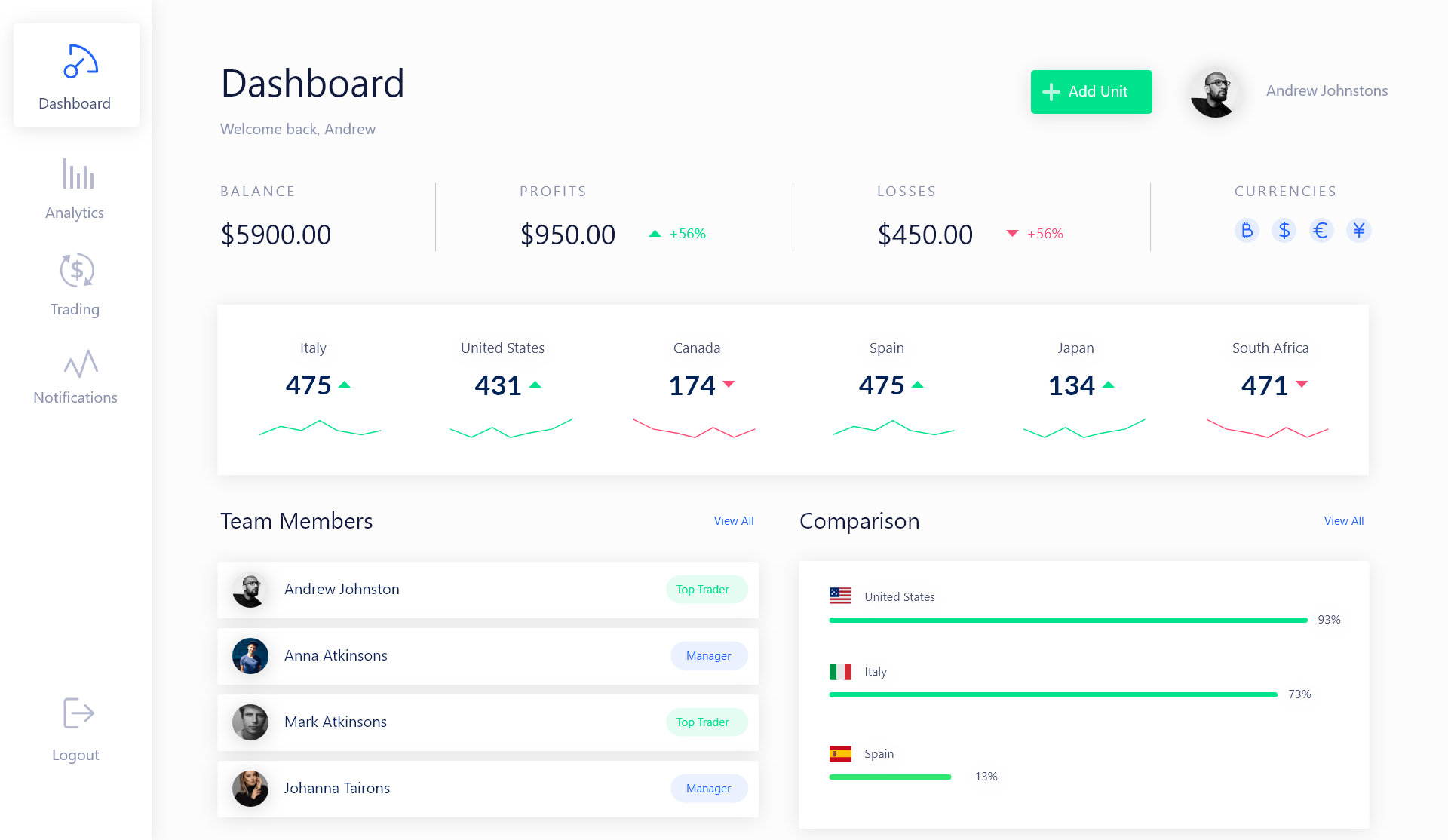Expand the Canada downward trend indicator
This screenshot has width=1448, height=840.
[729, 385]
